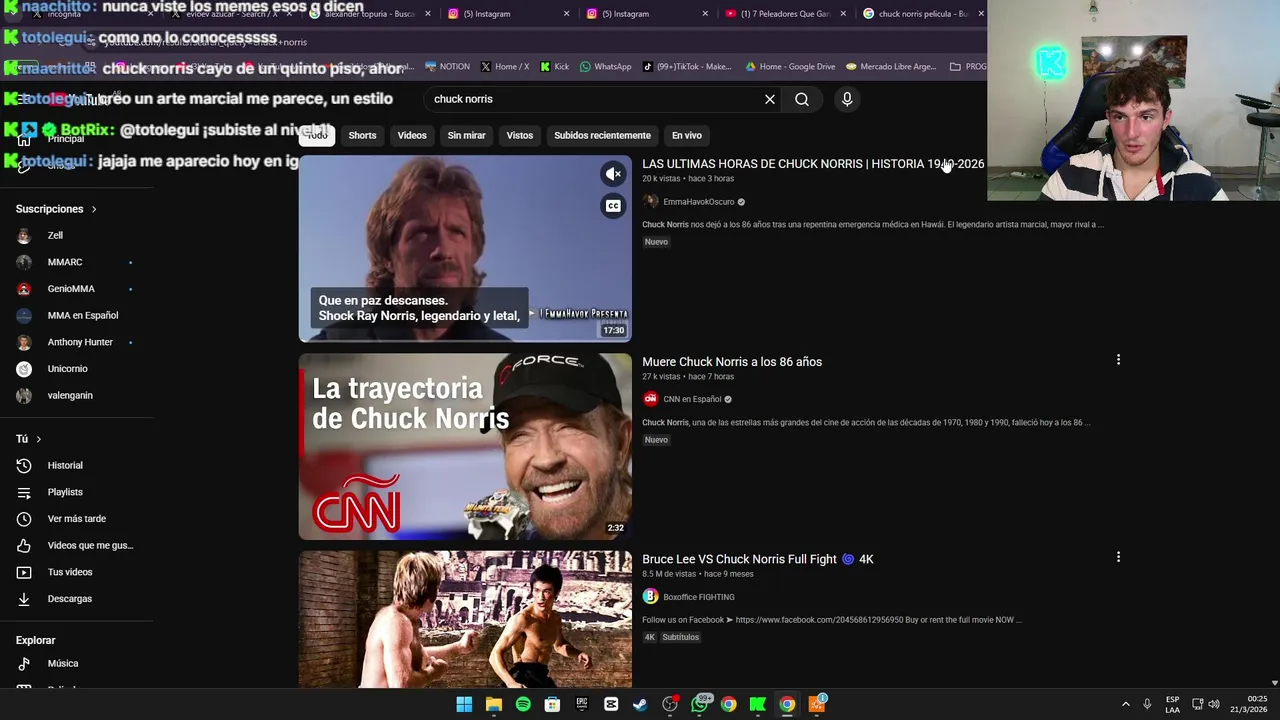Open the title Muere Chuck Norris a los 86 años

coord(732,362)
